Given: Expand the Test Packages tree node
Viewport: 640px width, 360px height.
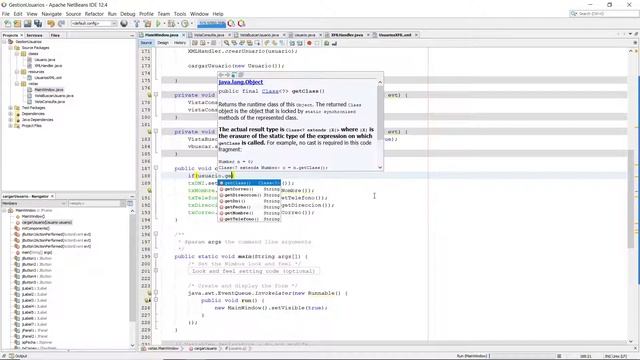Looking at the screenshot, I should [11, 108].
